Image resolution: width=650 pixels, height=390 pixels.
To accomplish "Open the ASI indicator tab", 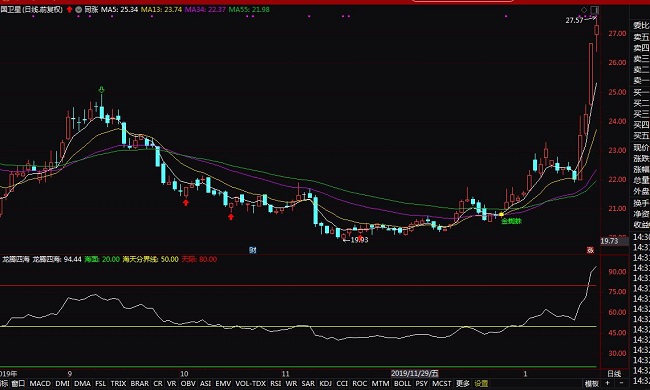I will pyautogui.click(x=206, y=384).
